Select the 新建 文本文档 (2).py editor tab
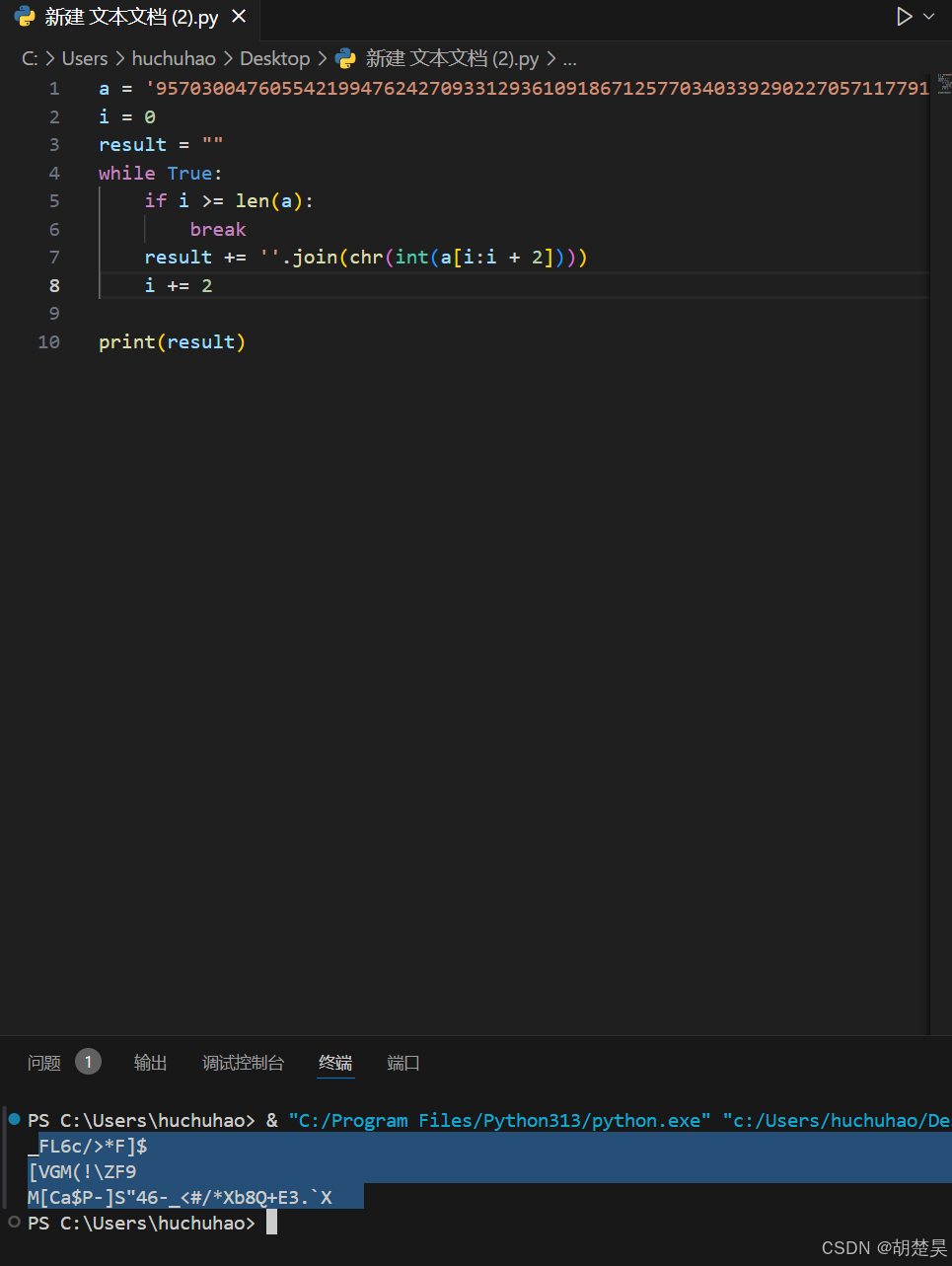This screenshot has height=1266, width=952. tap(130, 17)
